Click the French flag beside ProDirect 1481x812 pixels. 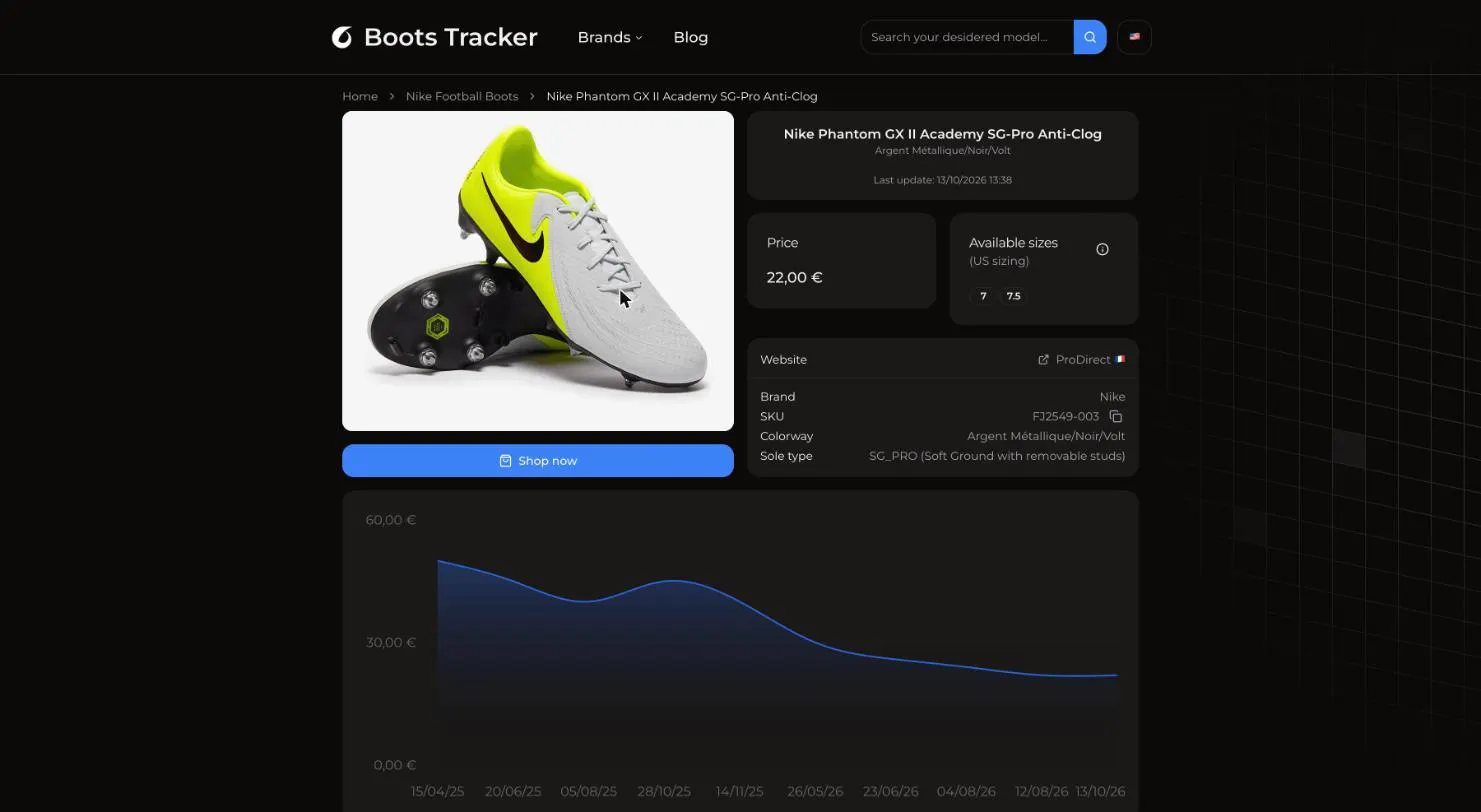click(1120, 359)
